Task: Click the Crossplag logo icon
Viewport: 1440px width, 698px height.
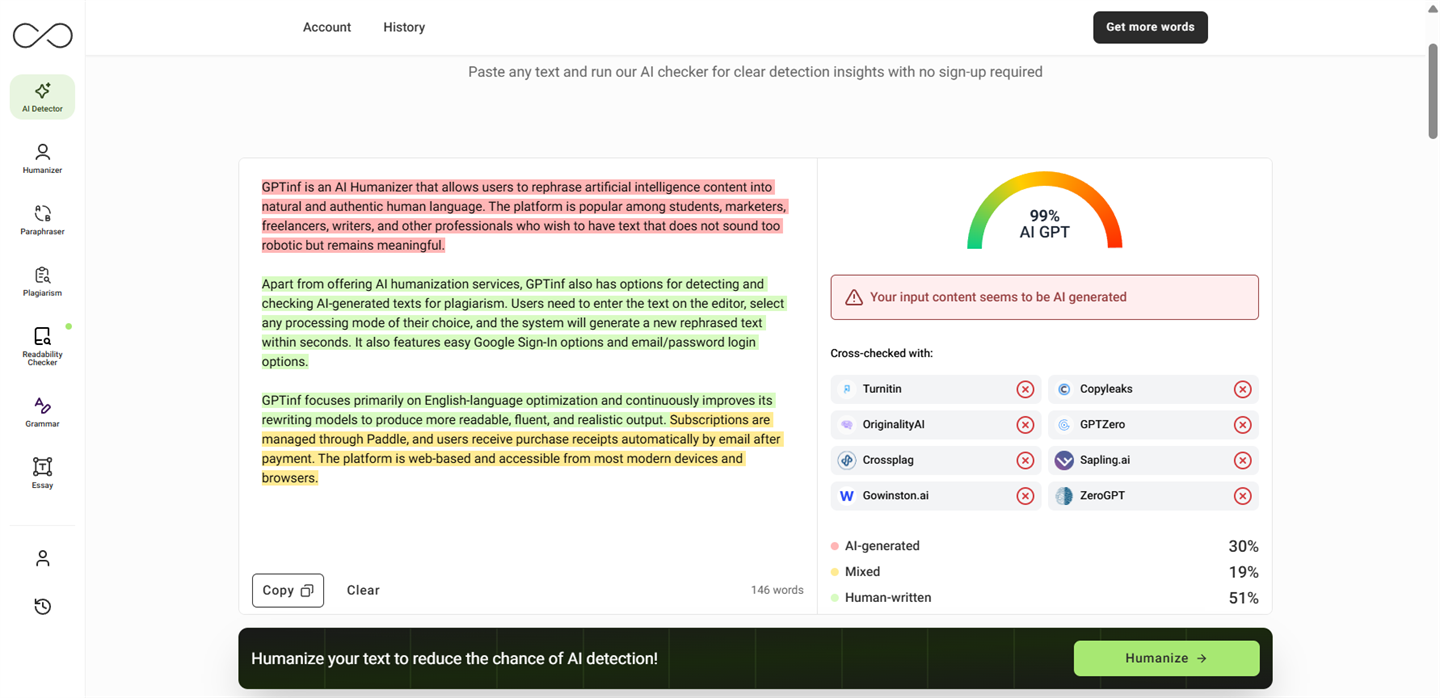Action: click(x=847, y=460)
